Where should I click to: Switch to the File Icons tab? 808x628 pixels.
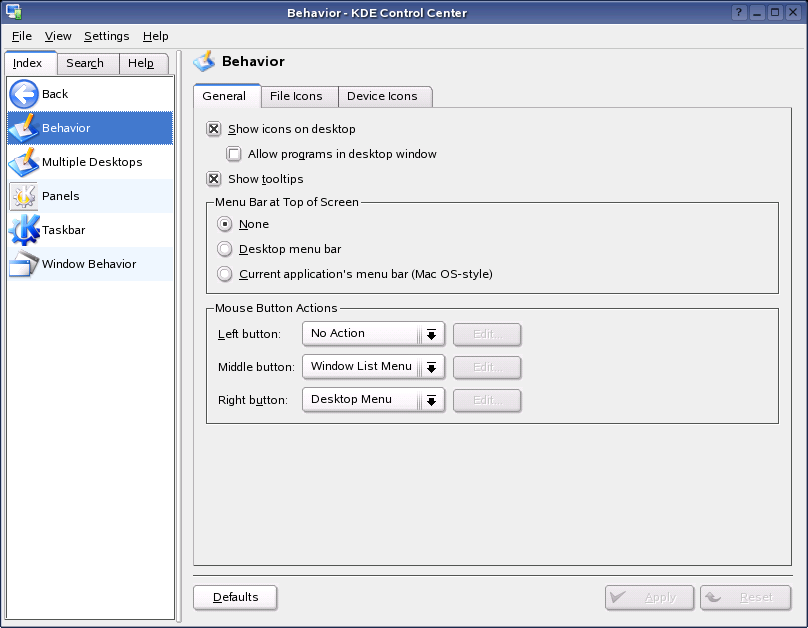click(299, 96)
